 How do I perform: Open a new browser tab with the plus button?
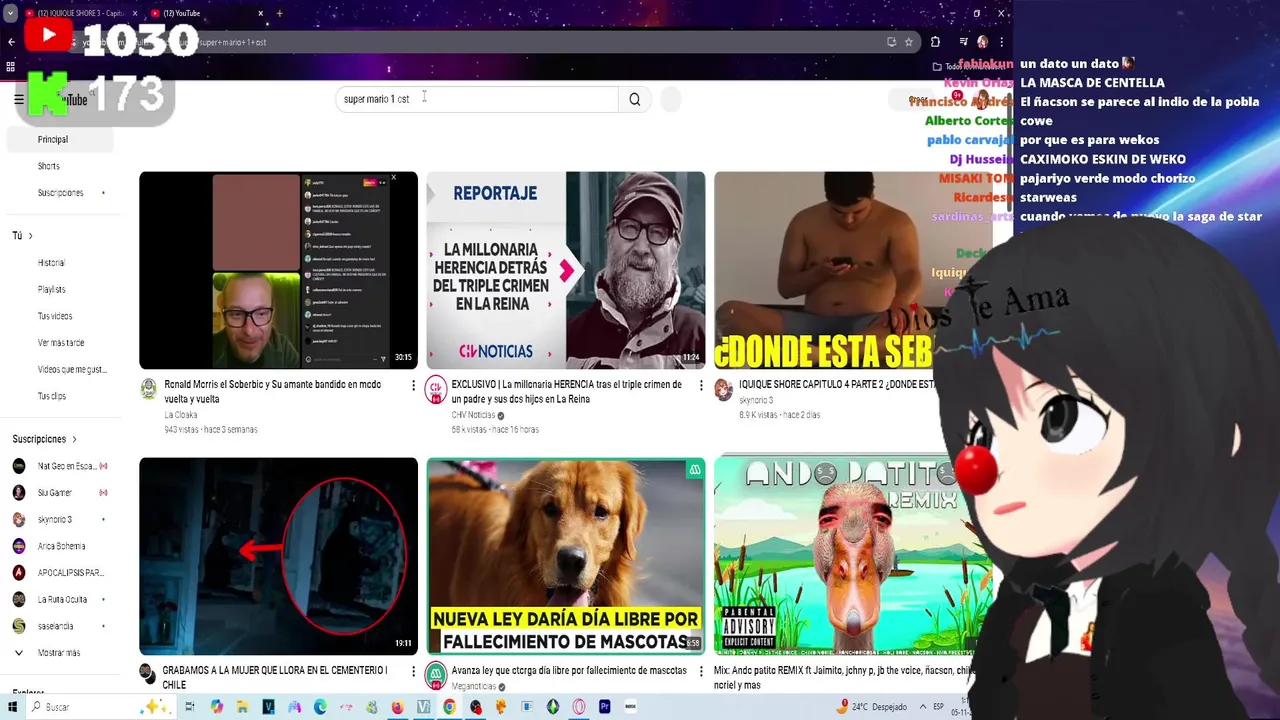coord(279,13)
